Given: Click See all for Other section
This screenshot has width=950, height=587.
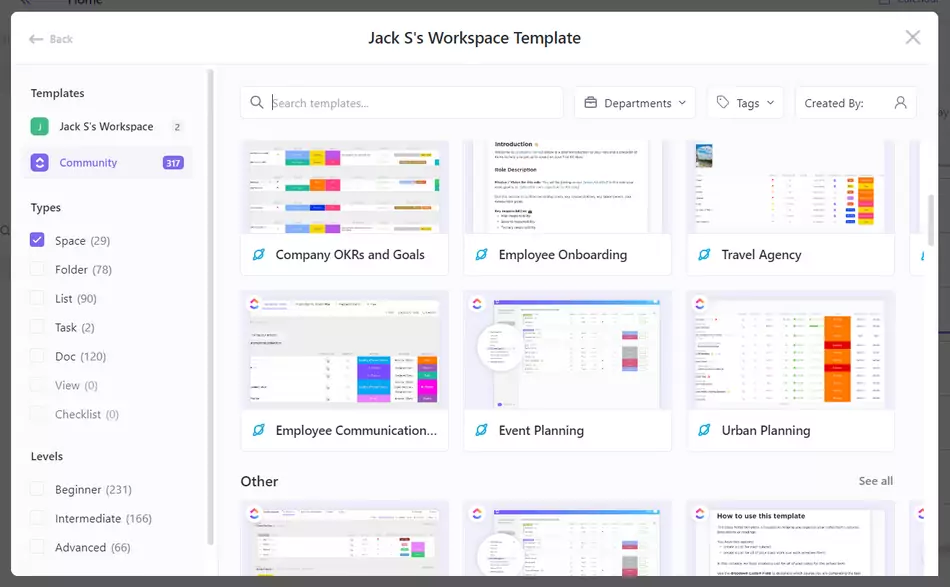Looking at the screenshot, I should (x=875, y=481).
